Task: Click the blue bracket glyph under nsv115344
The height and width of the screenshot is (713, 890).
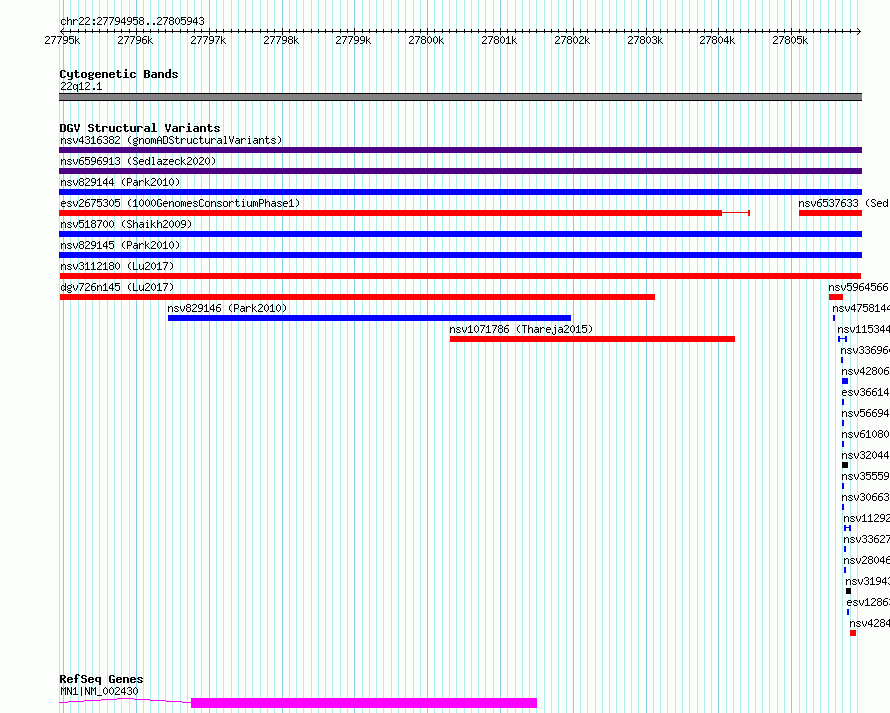Action: coord(842,339)
